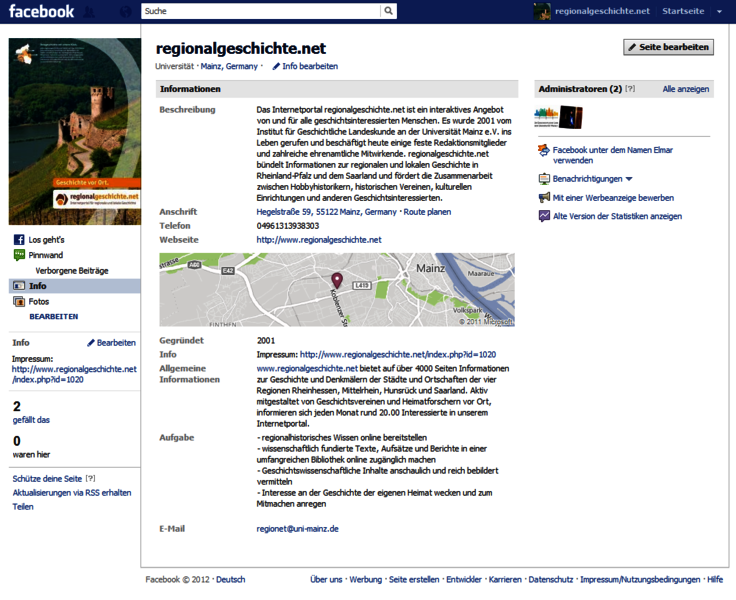The image size is (736, 600).
Task: Click the megaphone Werbeanzeige icon
Action: [544, 198]
